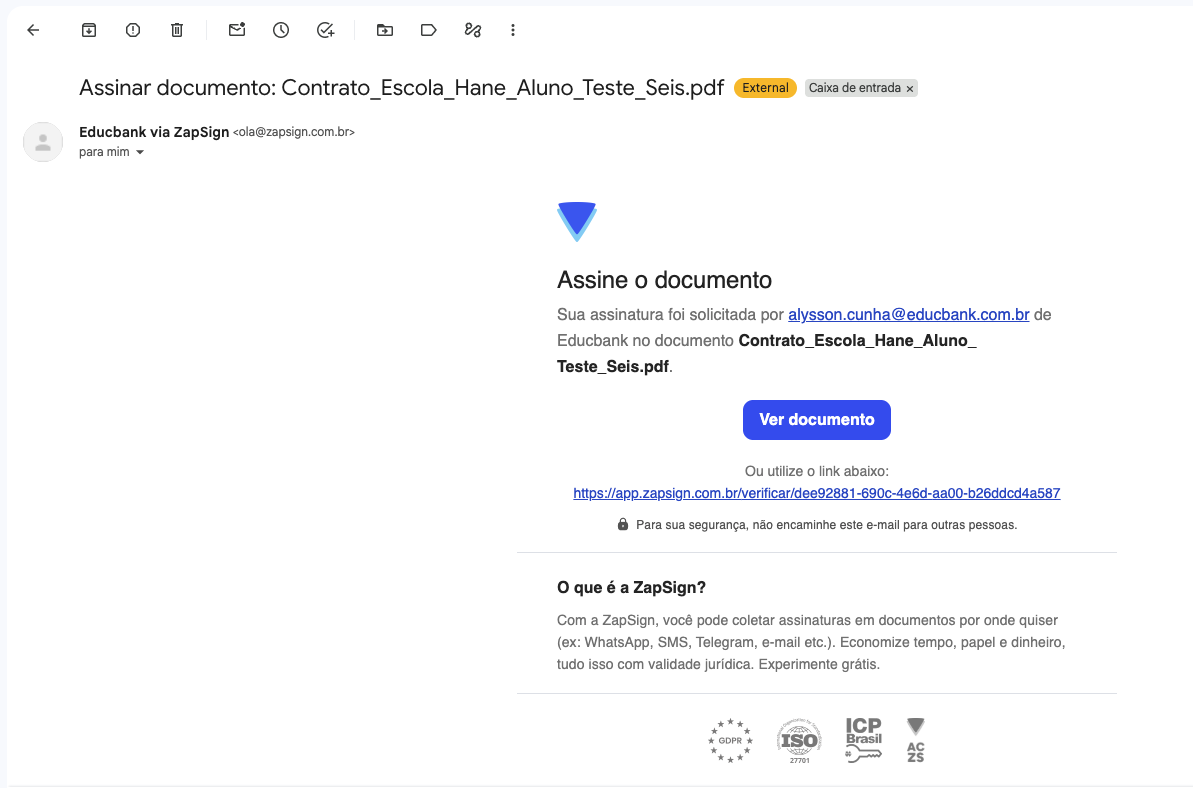Click bold document name Contrato_Escola_Hane_Aluno_
The height and width of the screenshot is (788, 1193).
point(857,340)
